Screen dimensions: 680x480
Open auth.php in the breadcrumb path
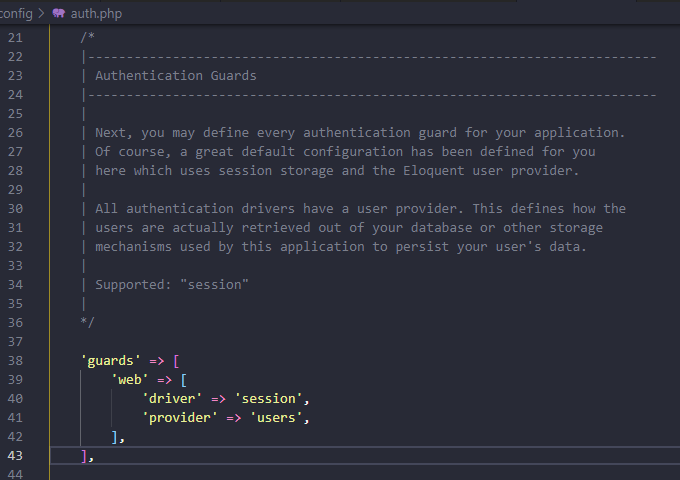tap(96, 13)
